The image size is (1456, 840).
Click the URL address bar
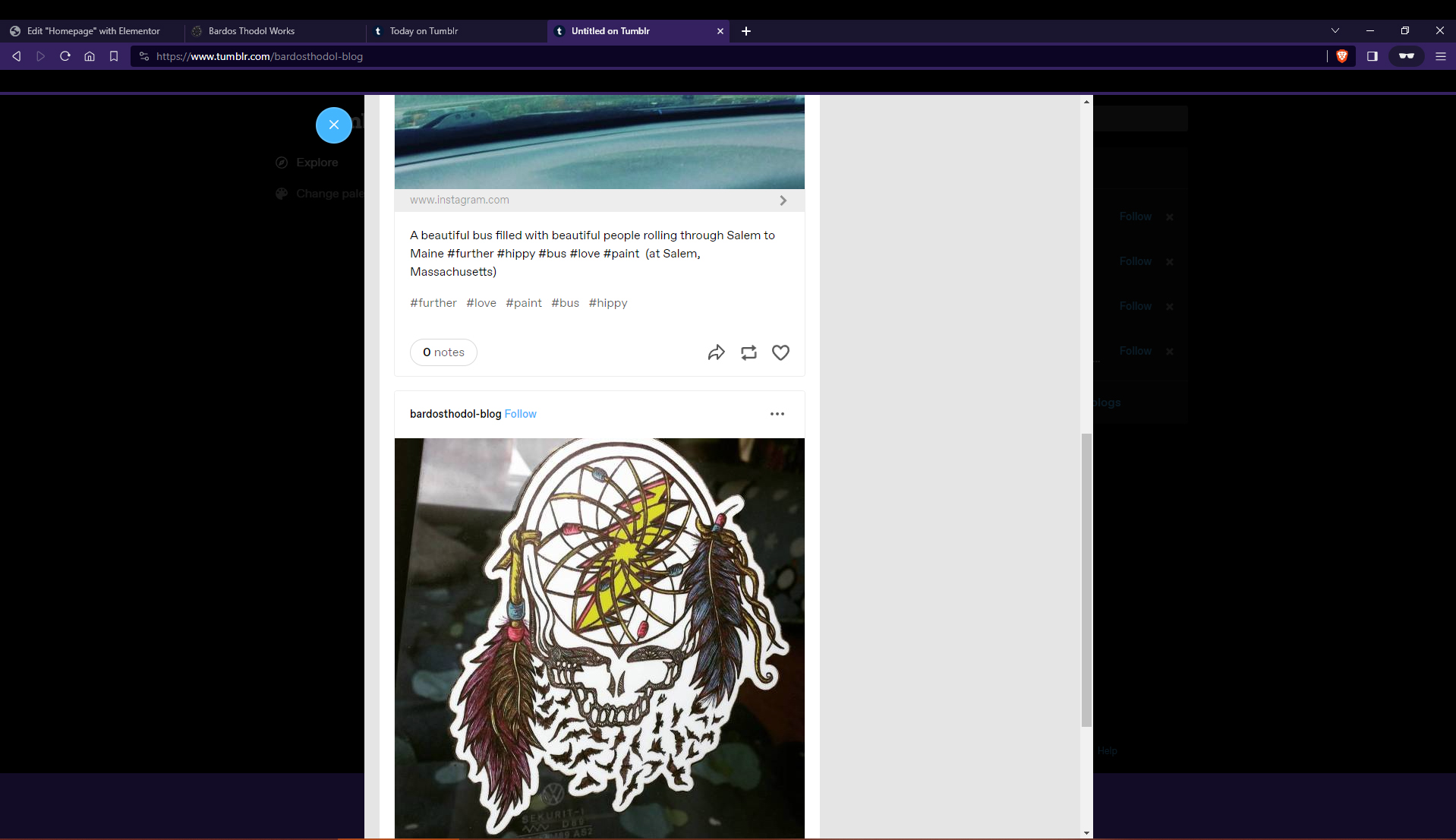[x=729, y=56]
